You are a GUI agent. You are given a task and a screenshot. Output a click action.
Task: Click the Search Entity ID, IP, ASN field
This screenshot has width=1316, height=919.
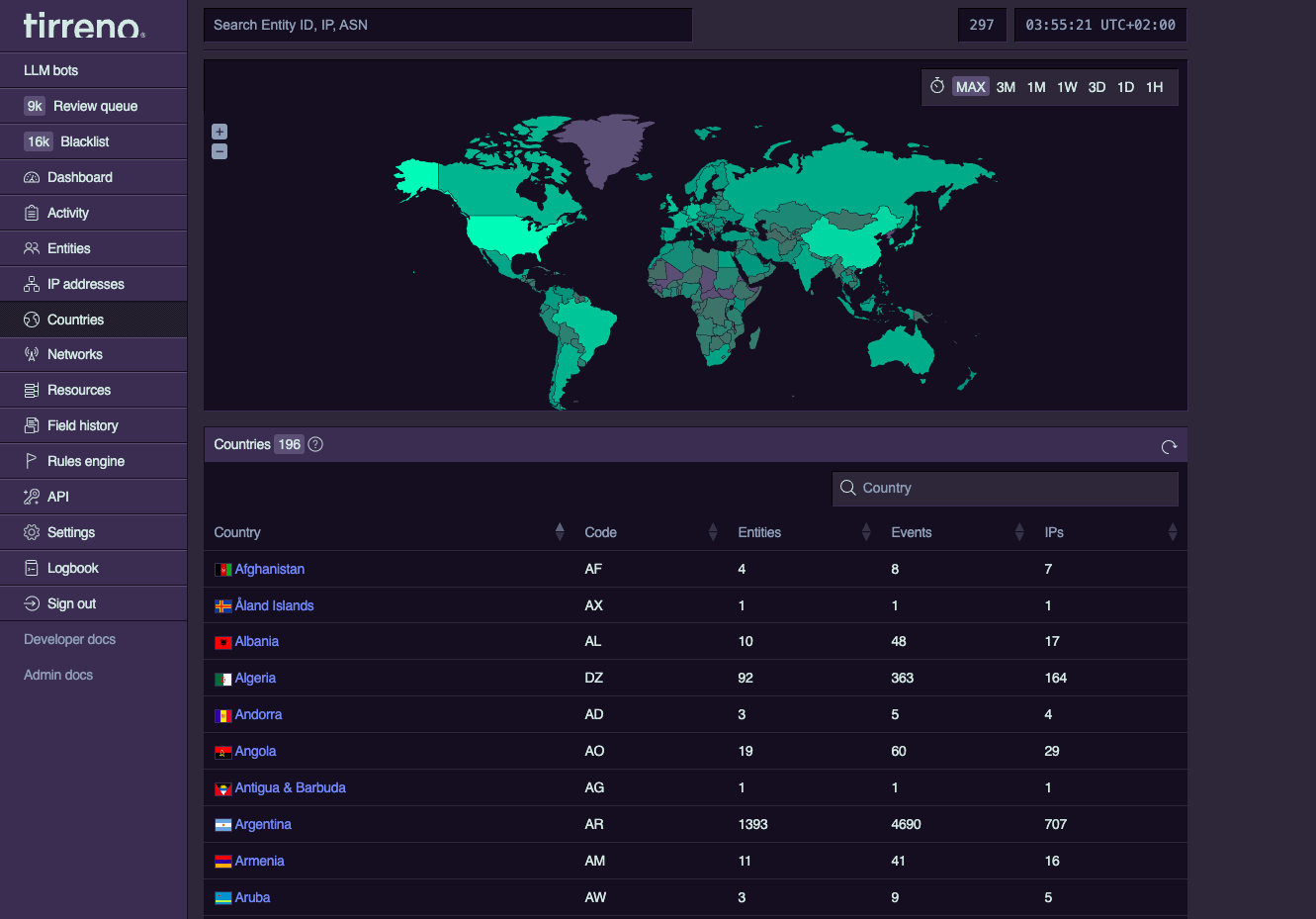pos(448,25)
